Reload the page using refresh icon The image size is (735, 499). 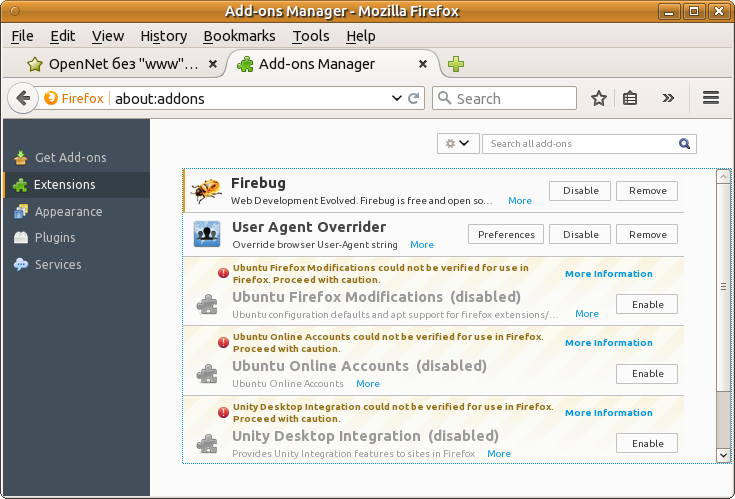coord(414,98)
